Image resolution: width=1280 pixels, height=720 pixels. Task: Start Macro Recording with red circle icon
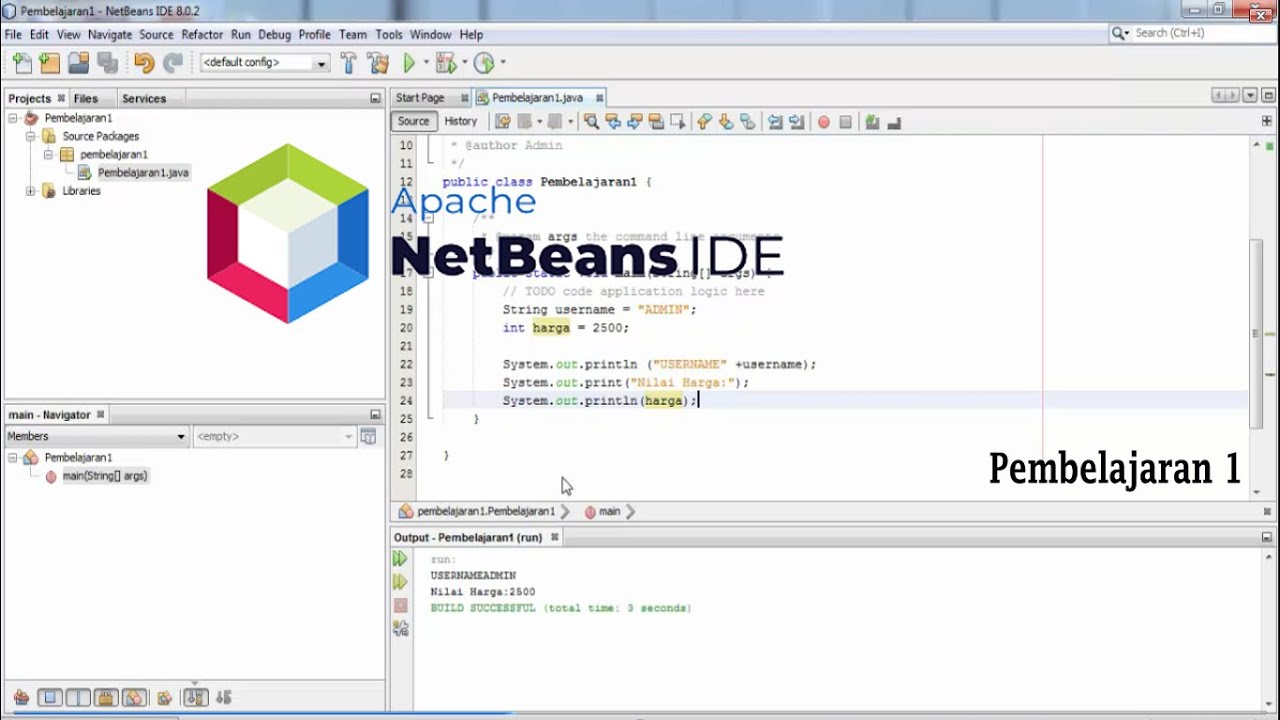[x=824, y=122]
